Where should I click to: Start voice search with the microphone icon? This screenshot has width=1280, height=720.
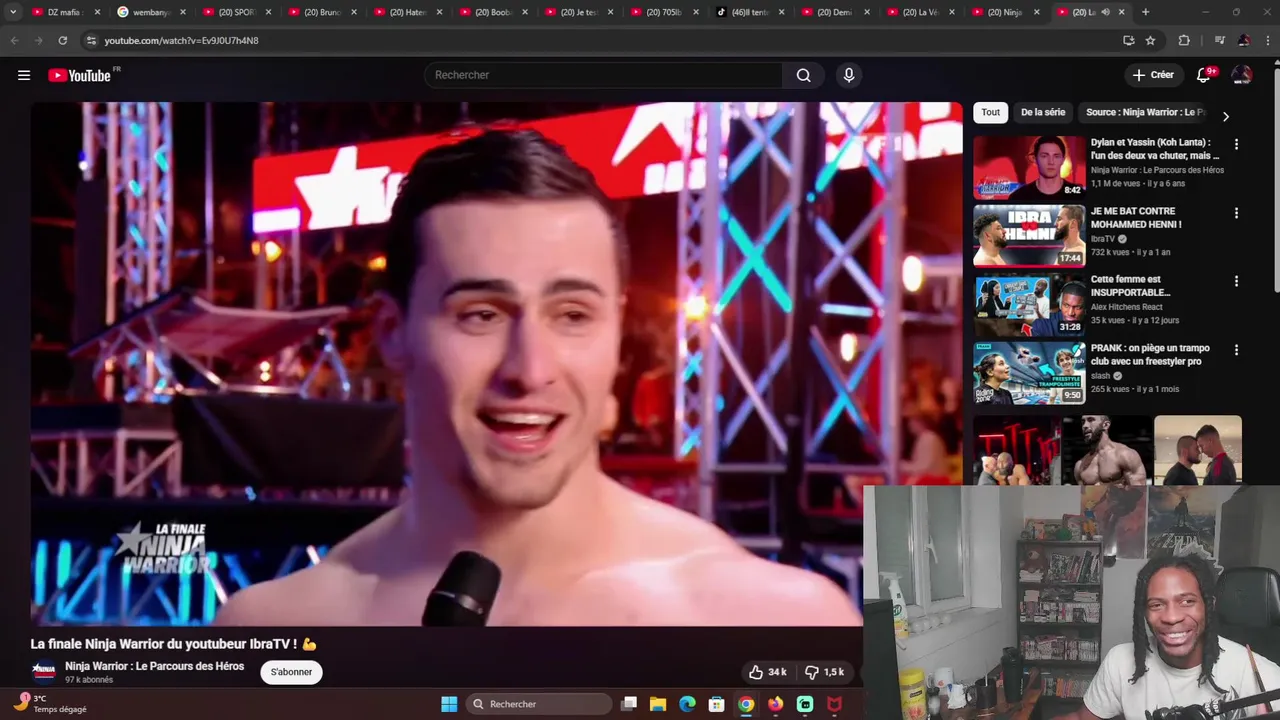tap(848, 75)
